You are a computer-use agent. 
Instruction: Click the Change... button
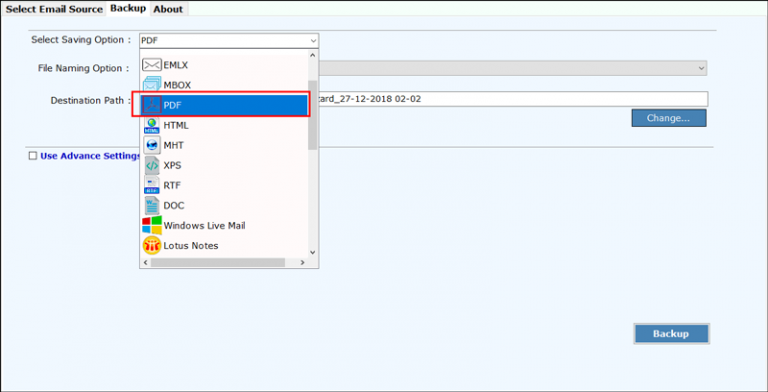pos(669,118)
